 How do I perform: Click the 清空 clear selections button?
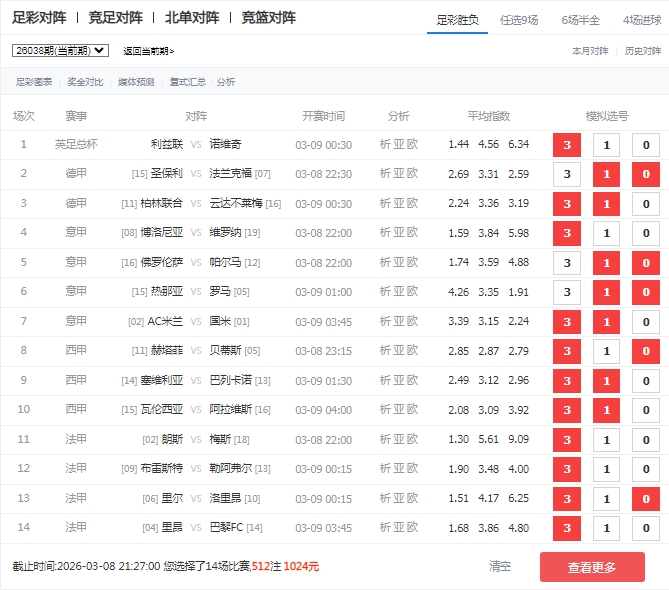[500, 567]
